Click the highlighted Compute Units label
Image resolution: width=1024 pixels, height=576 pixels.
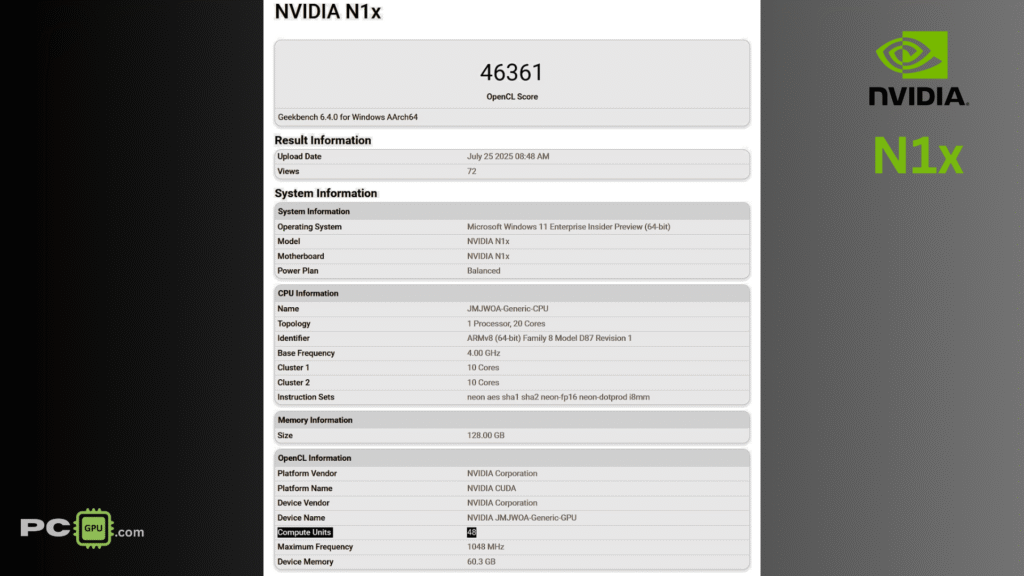coord(304,533)
